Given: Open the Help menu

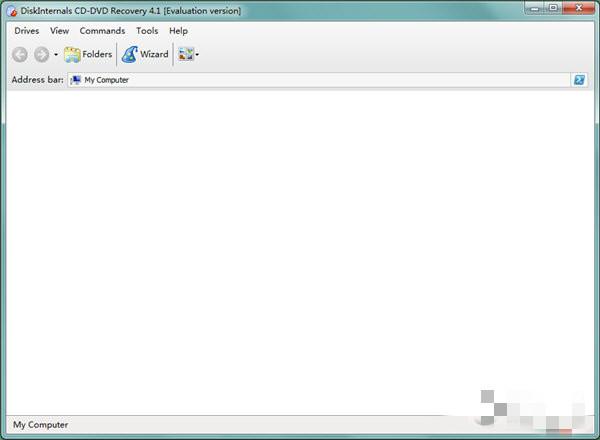Looking at the screenshot, I should 178,31.
